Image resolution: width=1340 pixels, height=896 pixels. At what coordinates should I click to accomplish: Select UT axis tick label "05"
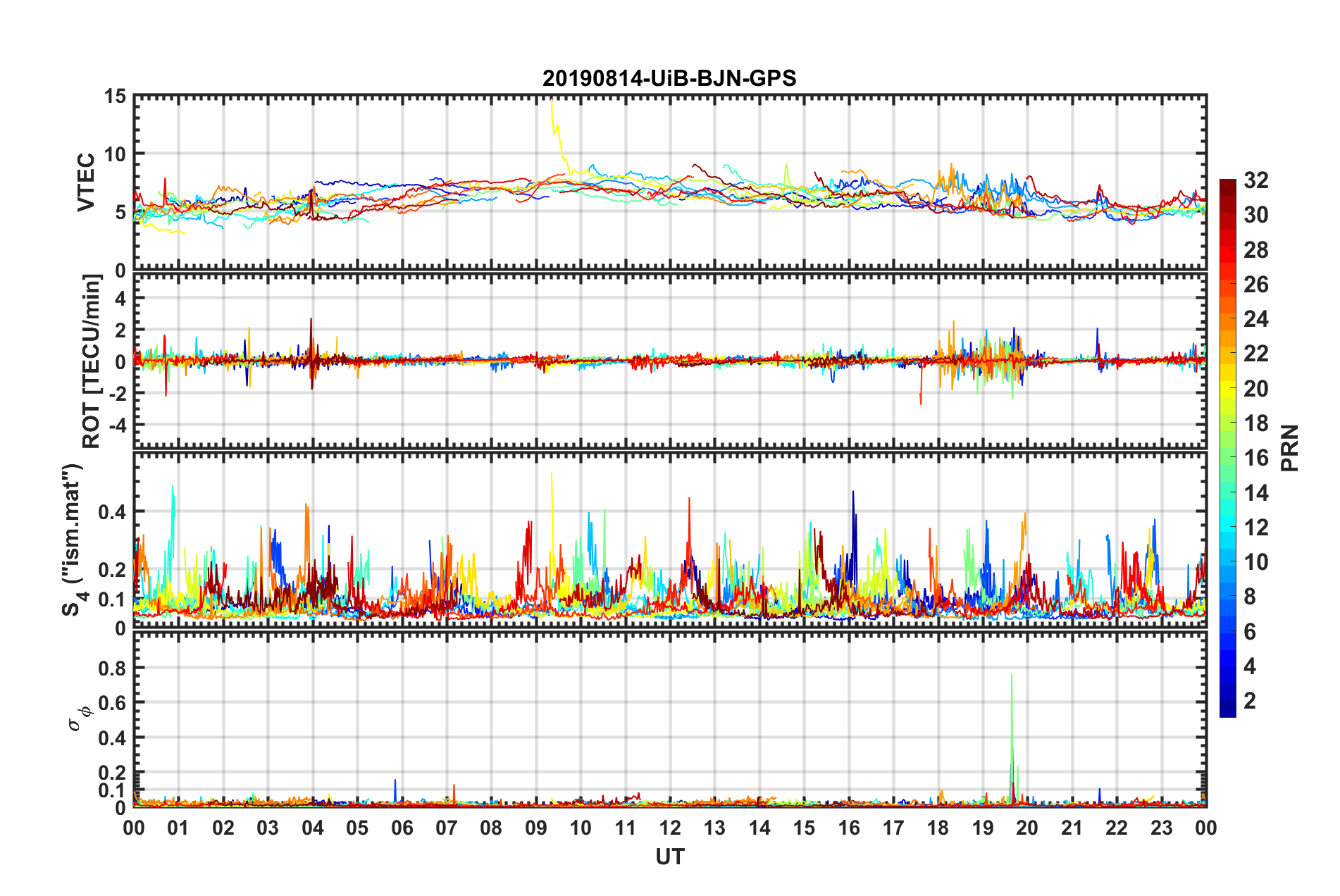coord(357,828)
